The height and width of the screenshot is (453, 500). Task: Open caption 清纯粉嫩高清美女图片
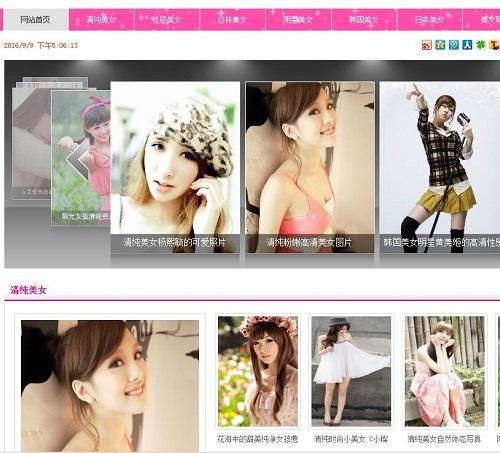(x=309, y=242)
